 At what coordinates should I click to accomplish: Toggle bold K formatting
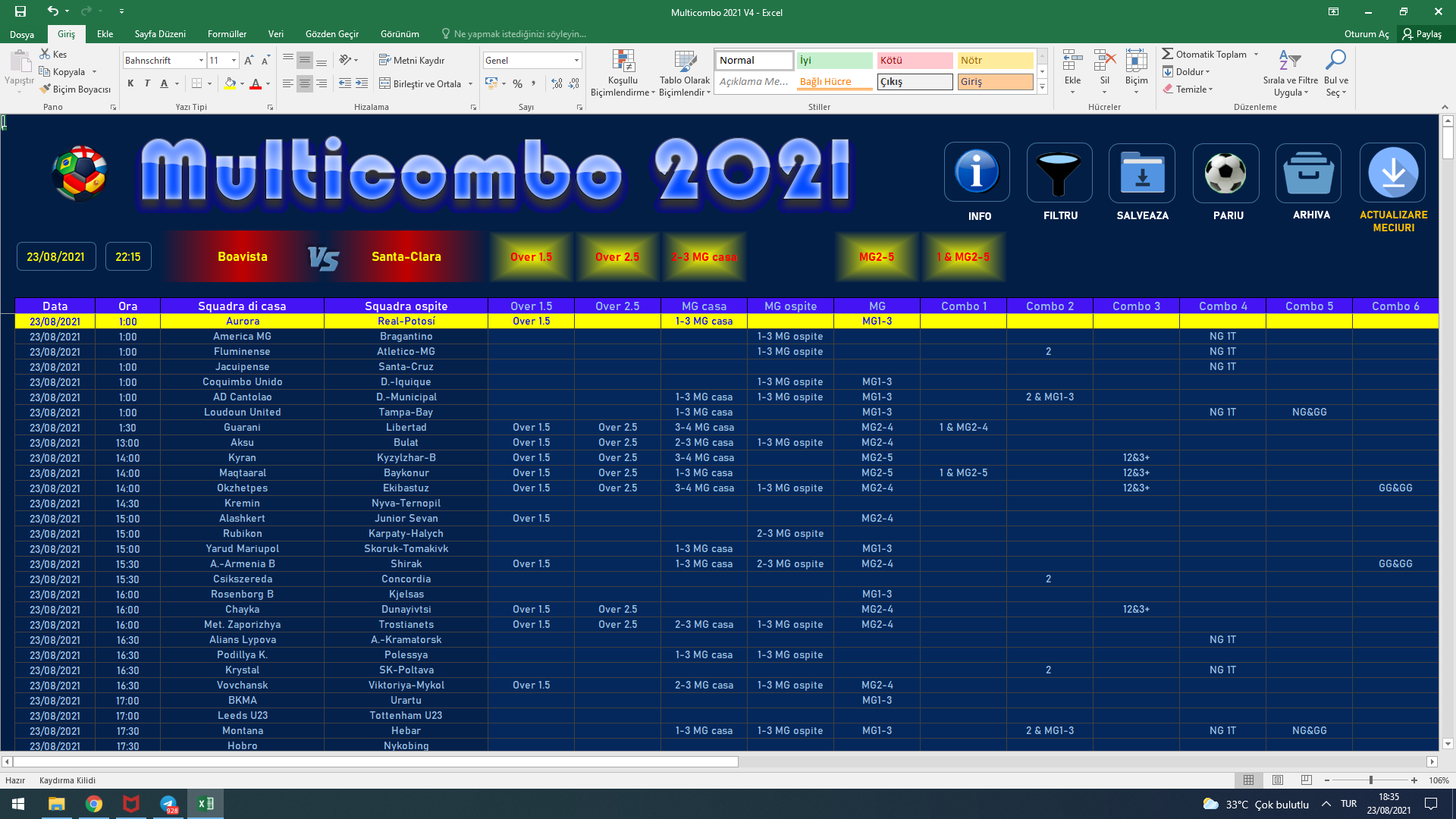click(130, 83)
